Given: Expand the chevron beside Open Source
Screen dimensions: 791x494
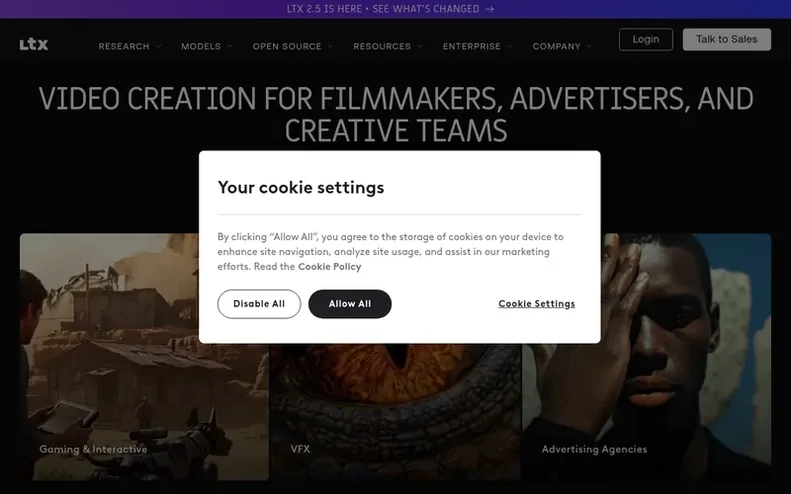Looking at the screenshot, I should [330, 46].
